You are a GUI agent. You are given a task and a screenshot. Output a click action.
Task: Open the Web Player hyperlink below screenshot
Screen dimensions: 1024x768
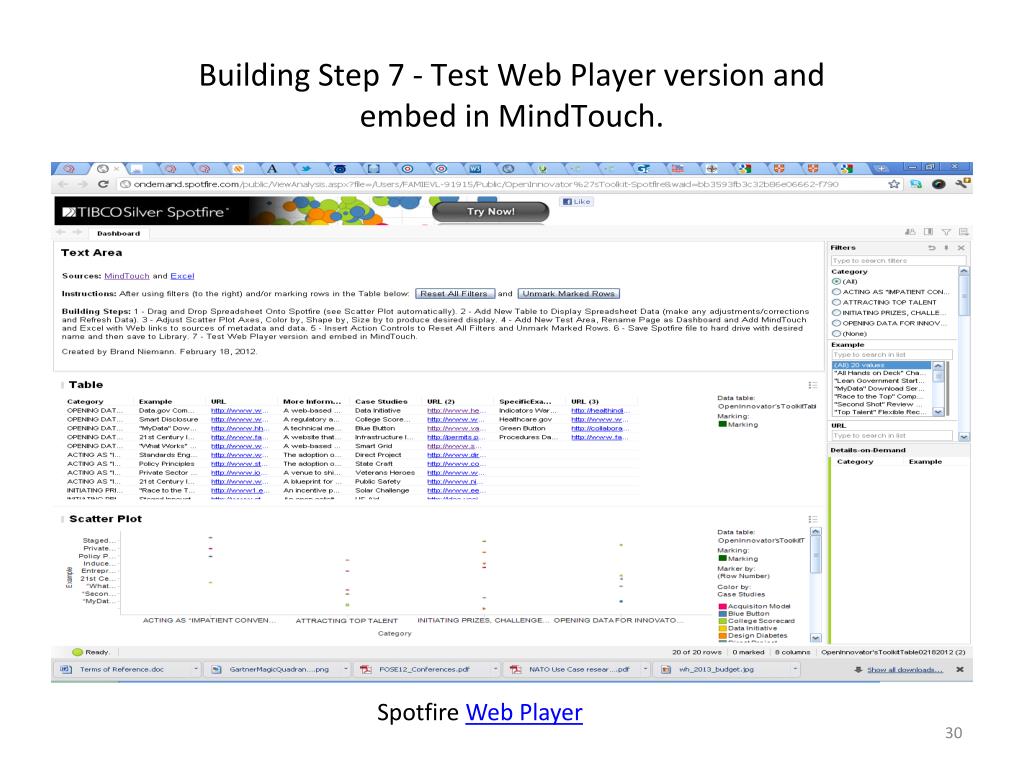click(x=524, y=712)
